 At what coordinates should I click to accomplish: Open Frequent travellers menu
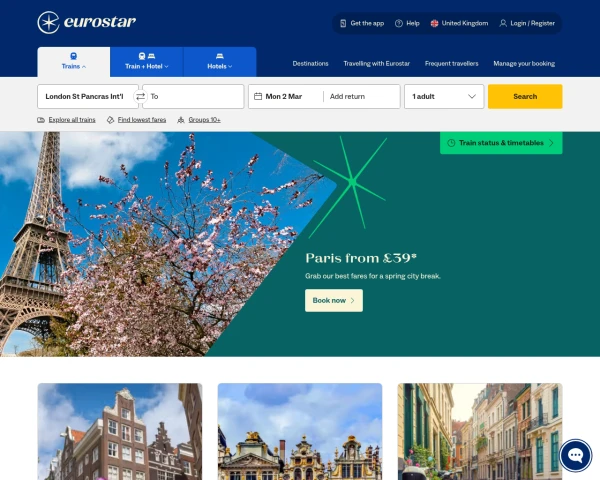[452, 64]
